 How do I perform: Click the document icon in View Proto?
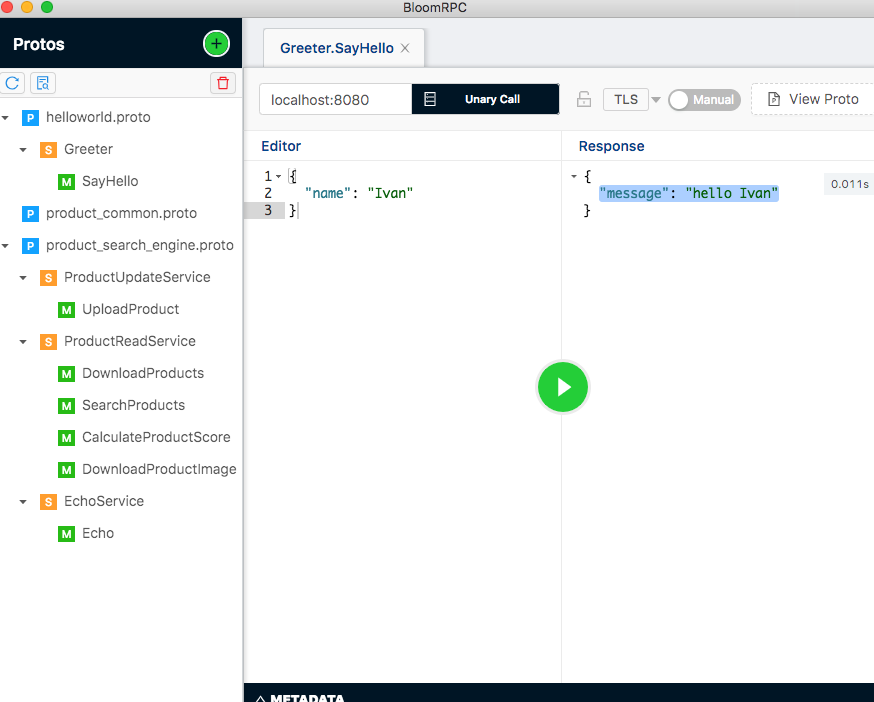[x=774, y=99]
